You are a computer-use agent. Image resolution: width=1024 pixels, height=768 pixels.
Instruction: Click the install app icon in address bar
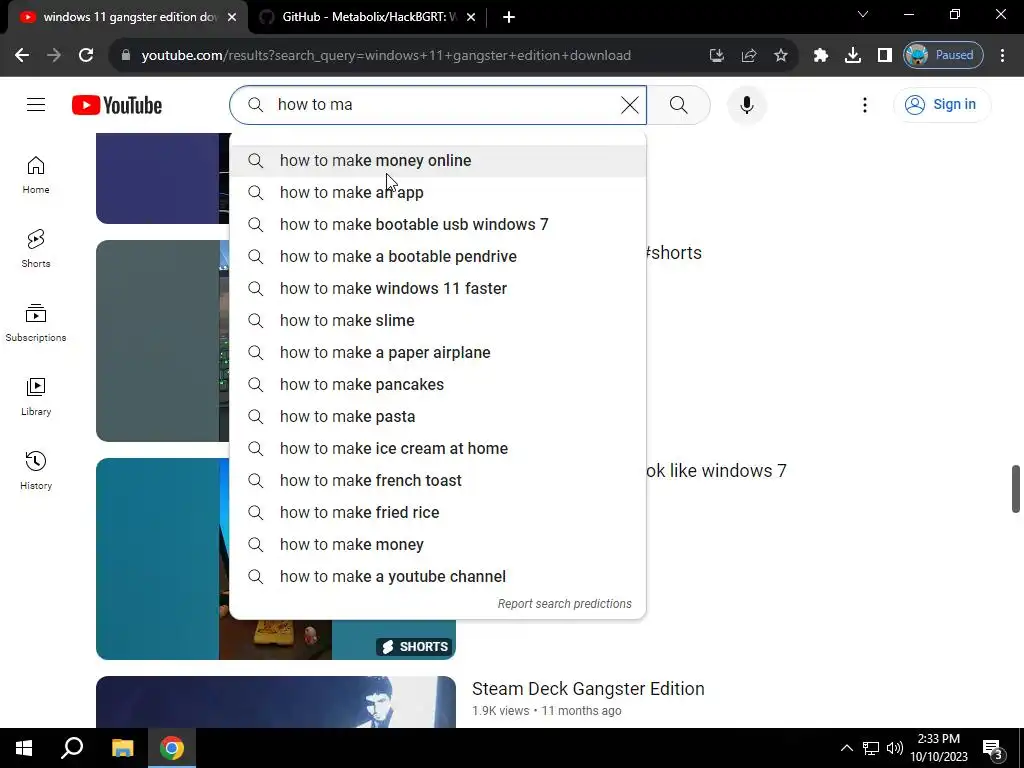717,56
